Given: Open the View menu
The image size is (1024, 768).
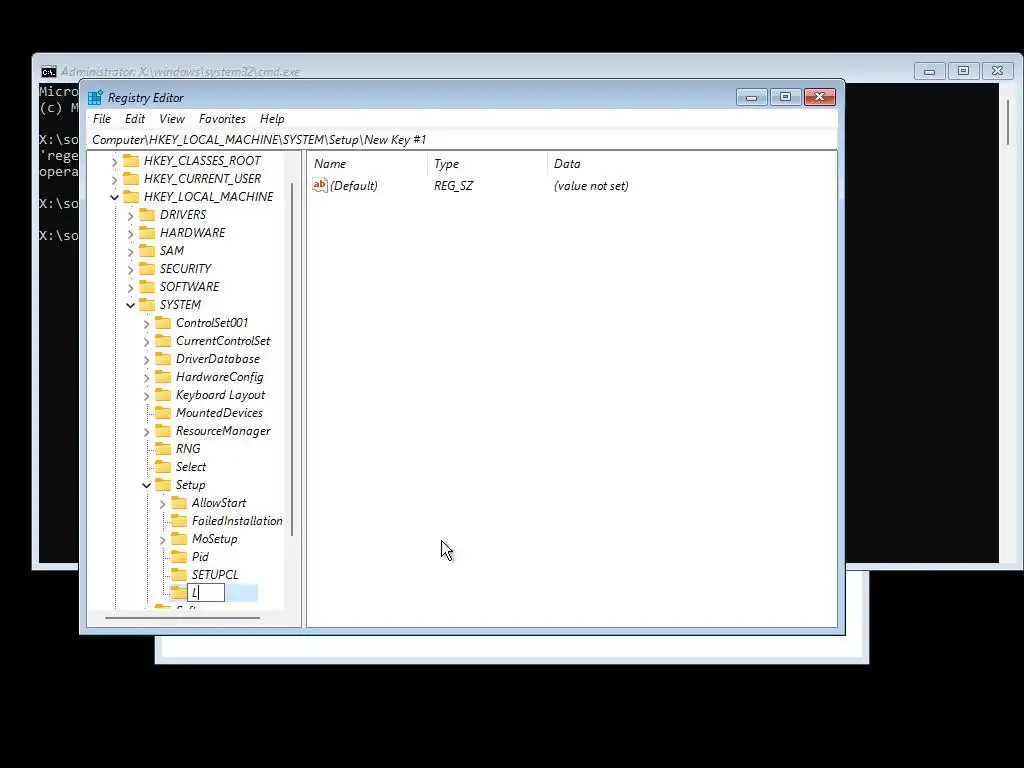Looking at the screenshot, I should 172,119.
